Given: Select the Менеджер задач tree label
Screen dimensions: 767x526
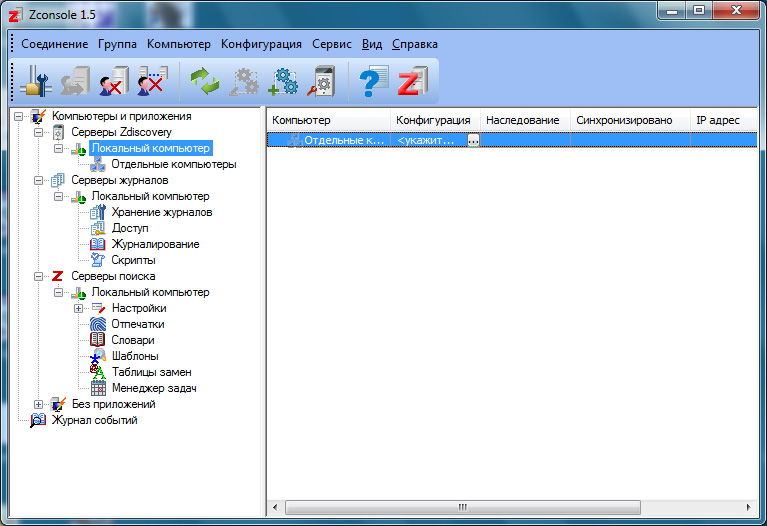Looking at the screenshot, I should (154, 388).
